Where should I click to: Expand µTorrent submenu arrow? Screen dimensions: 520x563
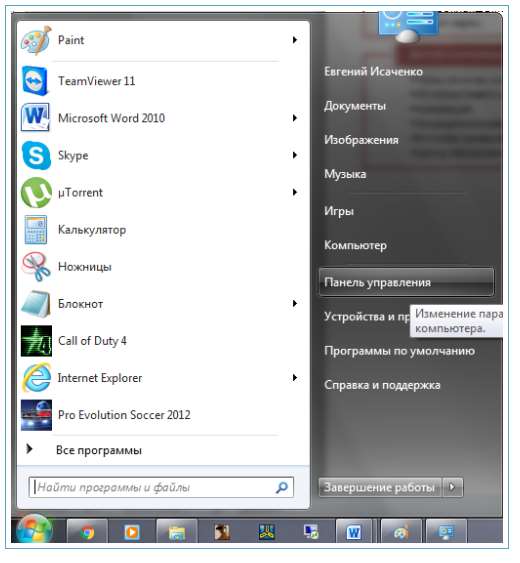pos(295,192)
